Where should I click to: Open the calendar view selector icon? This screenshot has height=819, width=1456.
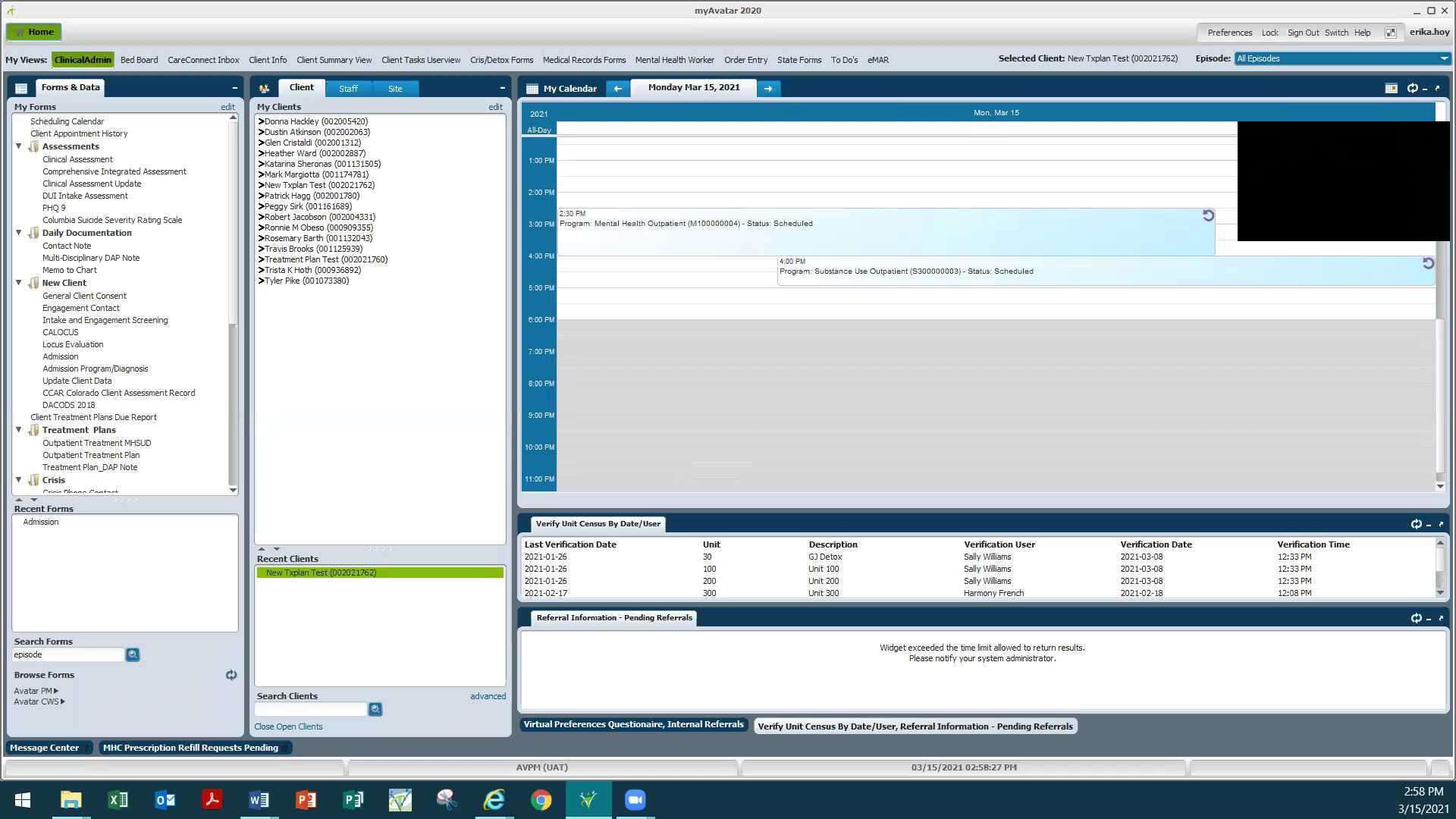[x=1391, y=88]
